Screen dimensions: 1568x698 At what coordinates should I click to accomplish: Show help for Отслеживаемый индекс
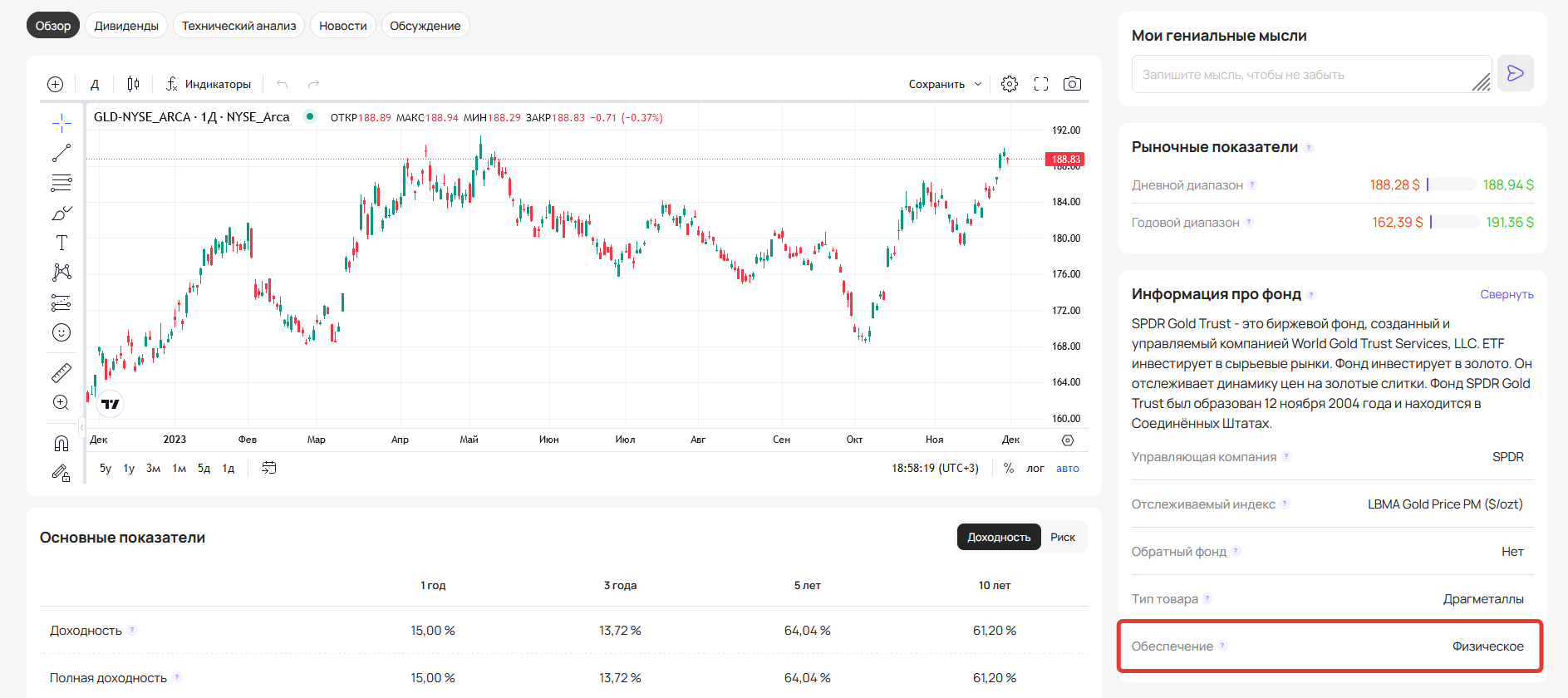click(1285, 504)
